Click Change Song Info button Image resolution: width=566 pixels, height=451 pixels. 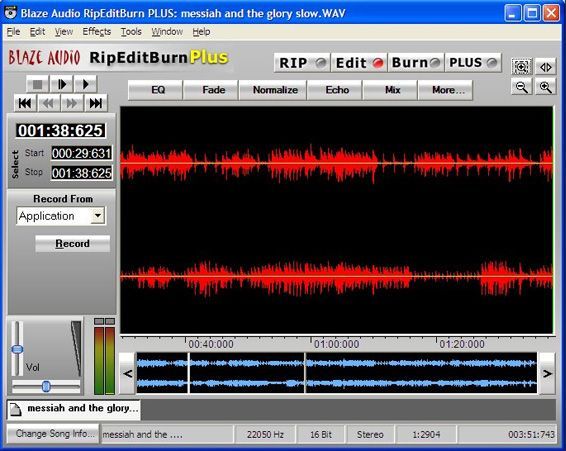coord(53,434)
